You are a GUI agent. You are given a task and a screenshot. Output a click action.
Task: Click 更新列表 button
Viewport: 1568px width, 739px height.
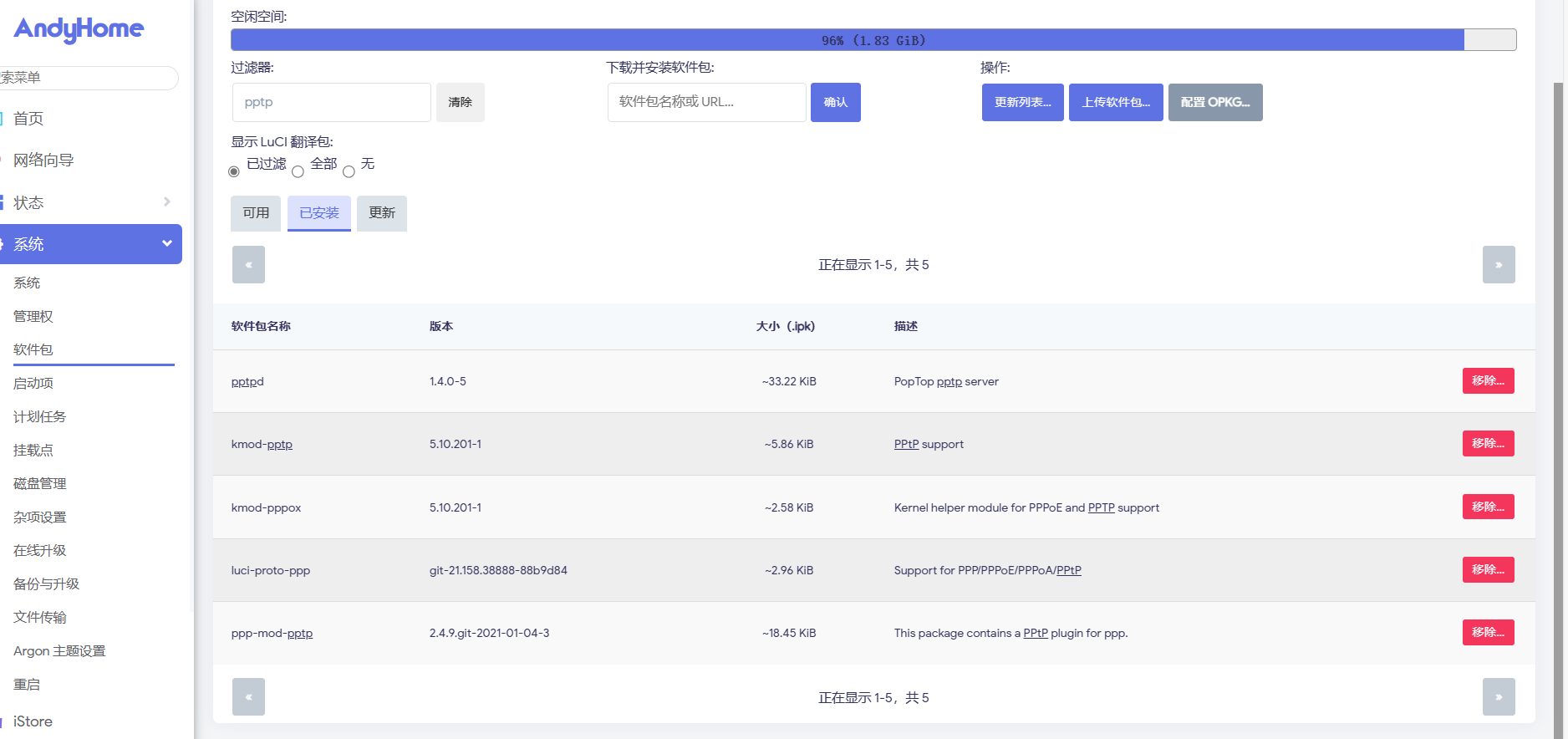click(1022, 102)
